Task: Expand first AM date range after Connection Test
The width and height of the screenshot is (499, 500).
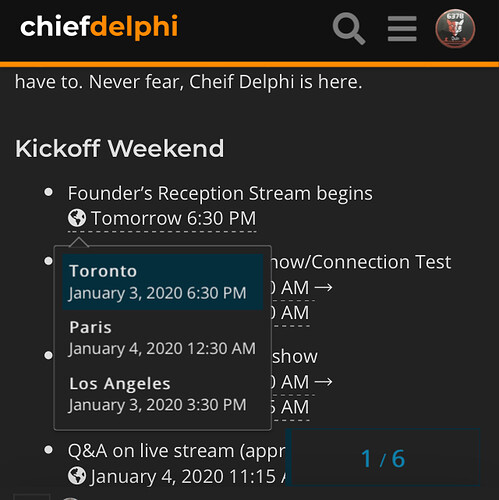Action: pyautogui.click(x=302, y=288)
